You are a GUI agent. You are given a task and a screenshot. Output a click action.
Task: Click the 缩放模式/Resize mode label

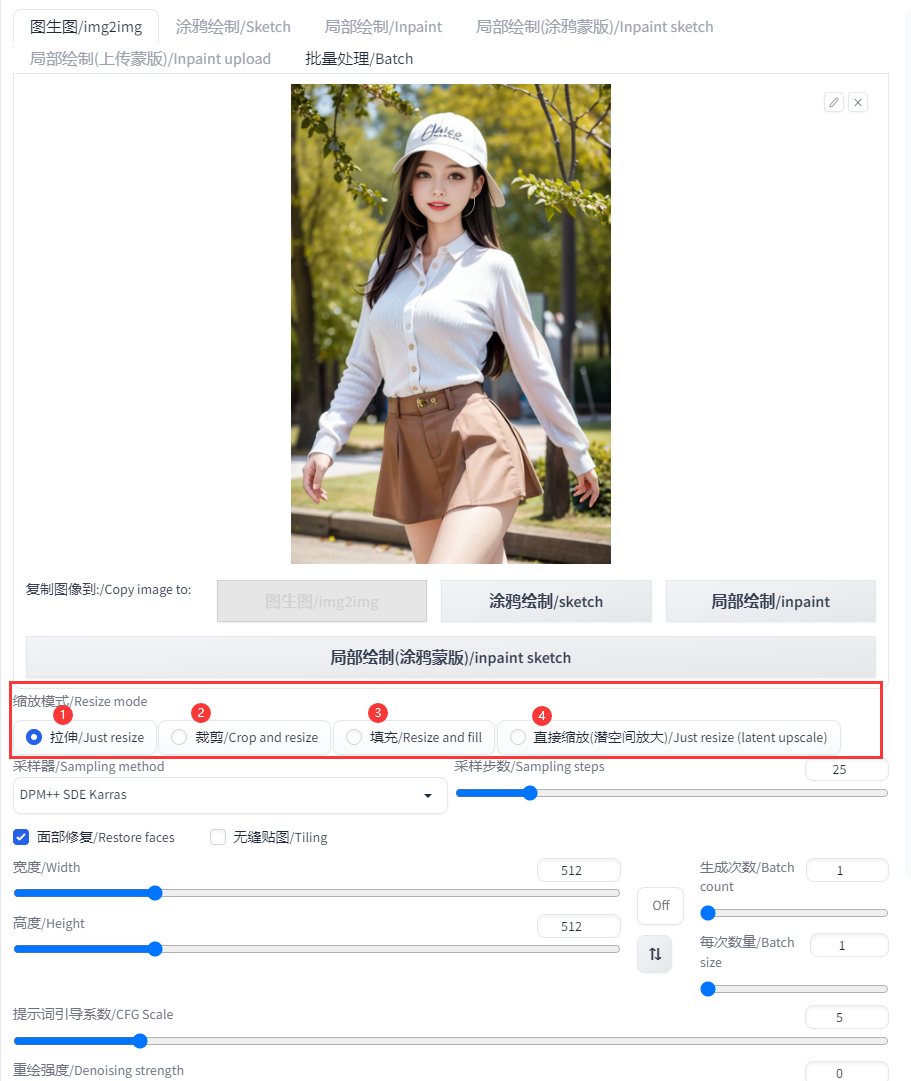pos(80,701)
